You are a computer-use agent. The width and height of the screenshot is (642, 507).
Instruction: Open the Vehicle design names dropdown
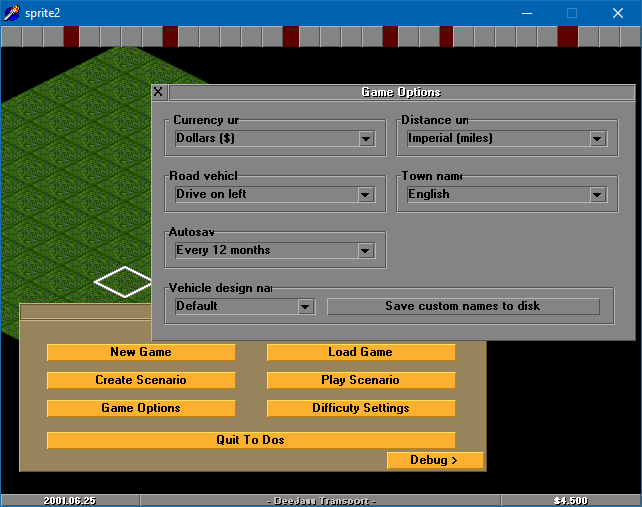306,307
